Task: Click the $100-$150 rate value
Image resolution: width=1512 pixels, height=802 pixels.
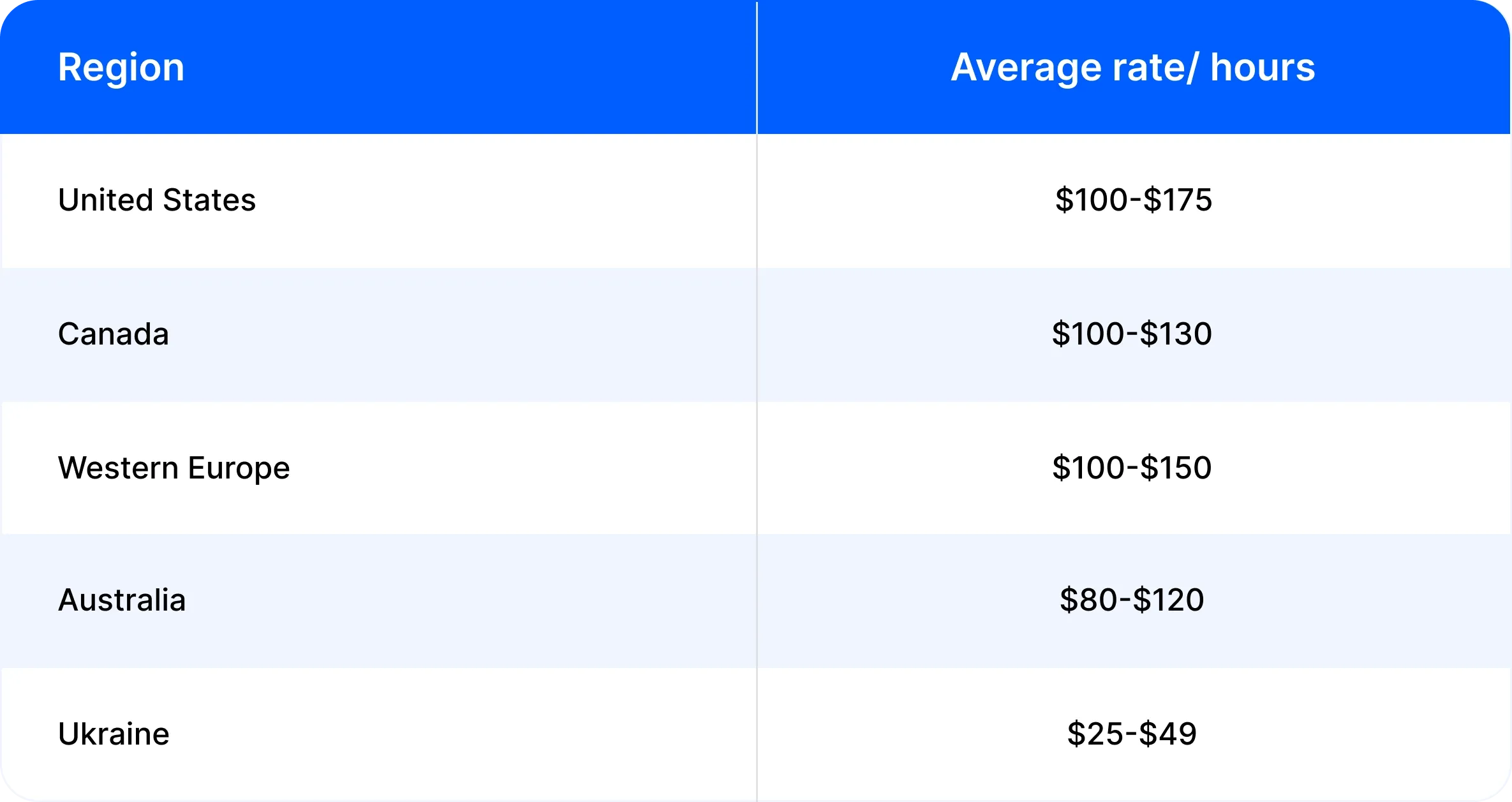Action: [1132, 468]
